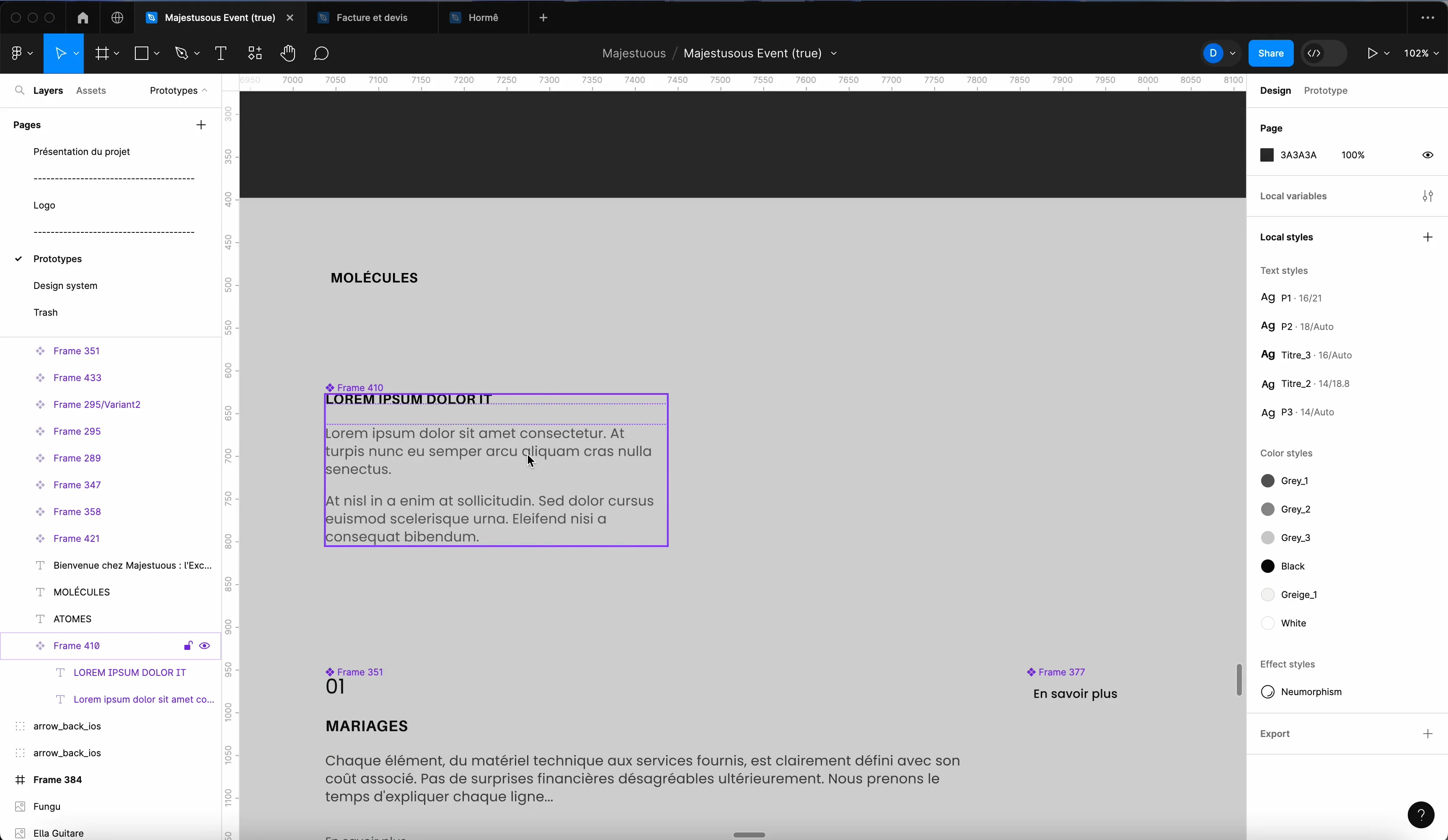This screenshot has height=840, width=1448.
Task: Select the Frame tool
Action: click(102, 54)
